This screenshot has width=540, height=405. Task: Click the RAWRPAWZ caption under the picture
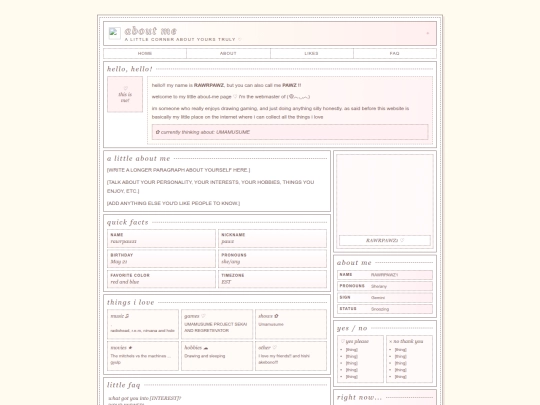(385, 240)
